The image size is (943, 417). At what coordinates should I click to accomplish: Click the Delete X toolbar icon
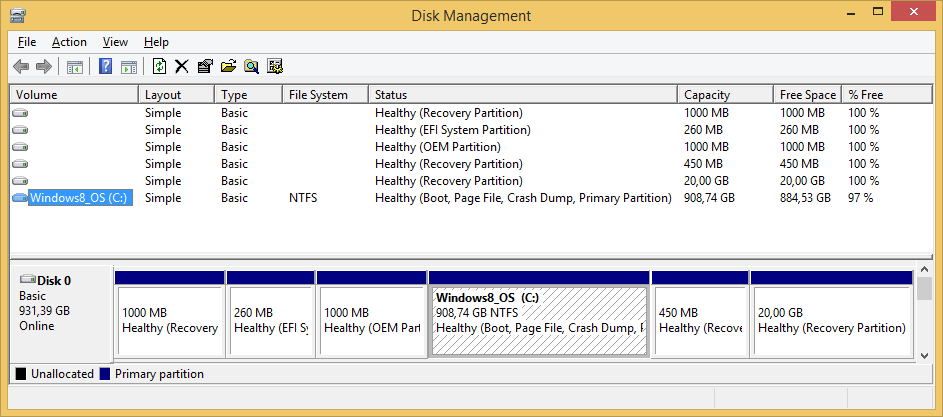181,67
